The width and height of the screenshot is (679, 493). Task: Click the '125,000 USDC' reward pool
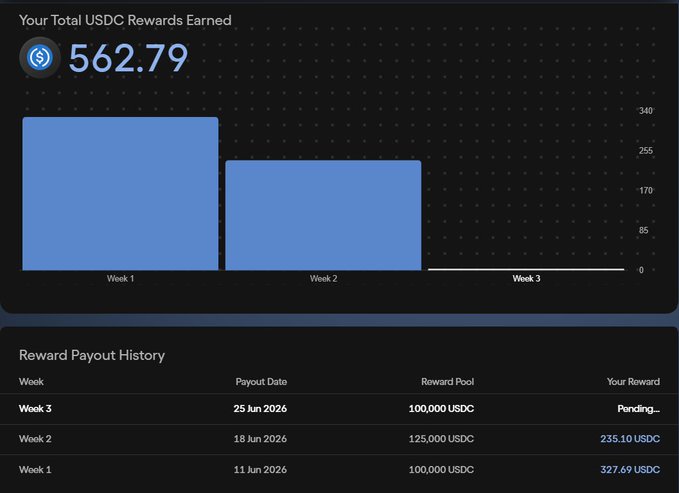point(441,439)
